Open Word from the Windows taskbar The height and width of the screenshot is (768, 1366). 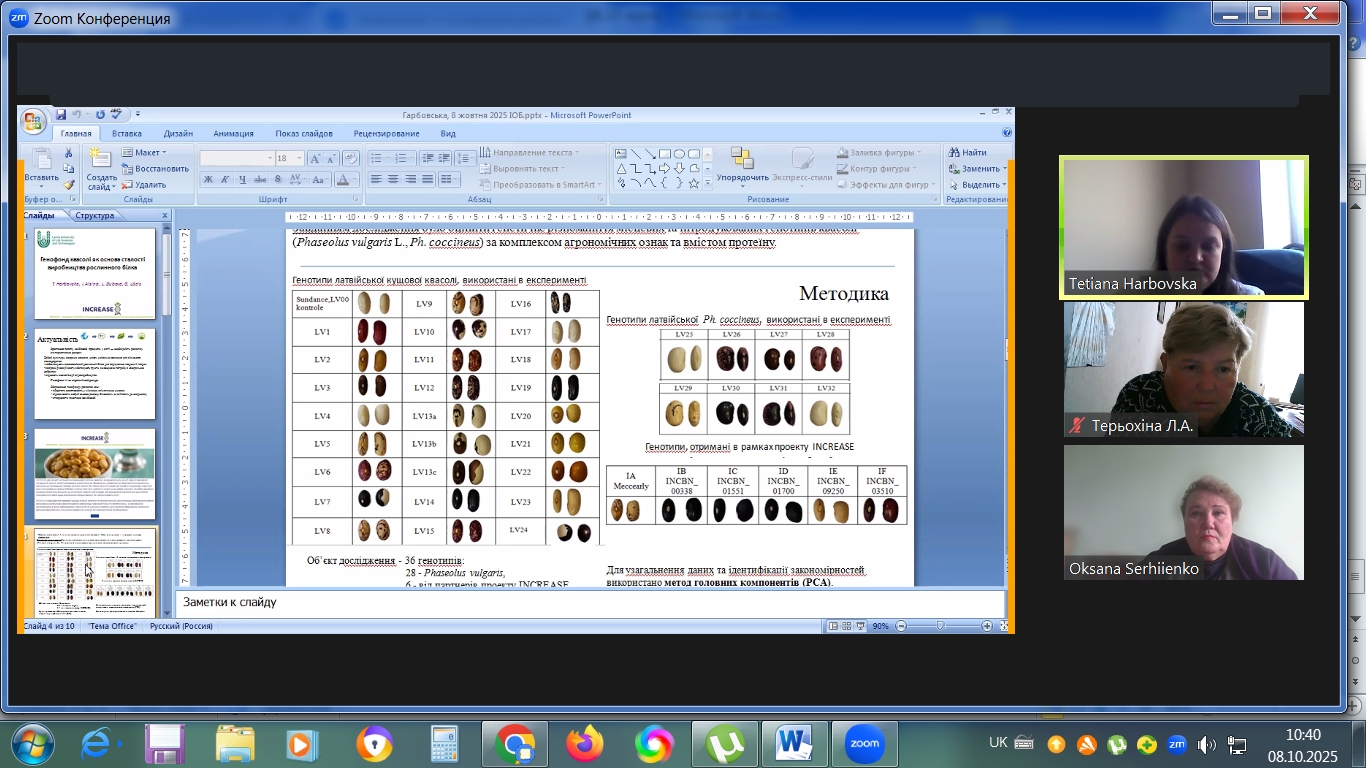793,744
